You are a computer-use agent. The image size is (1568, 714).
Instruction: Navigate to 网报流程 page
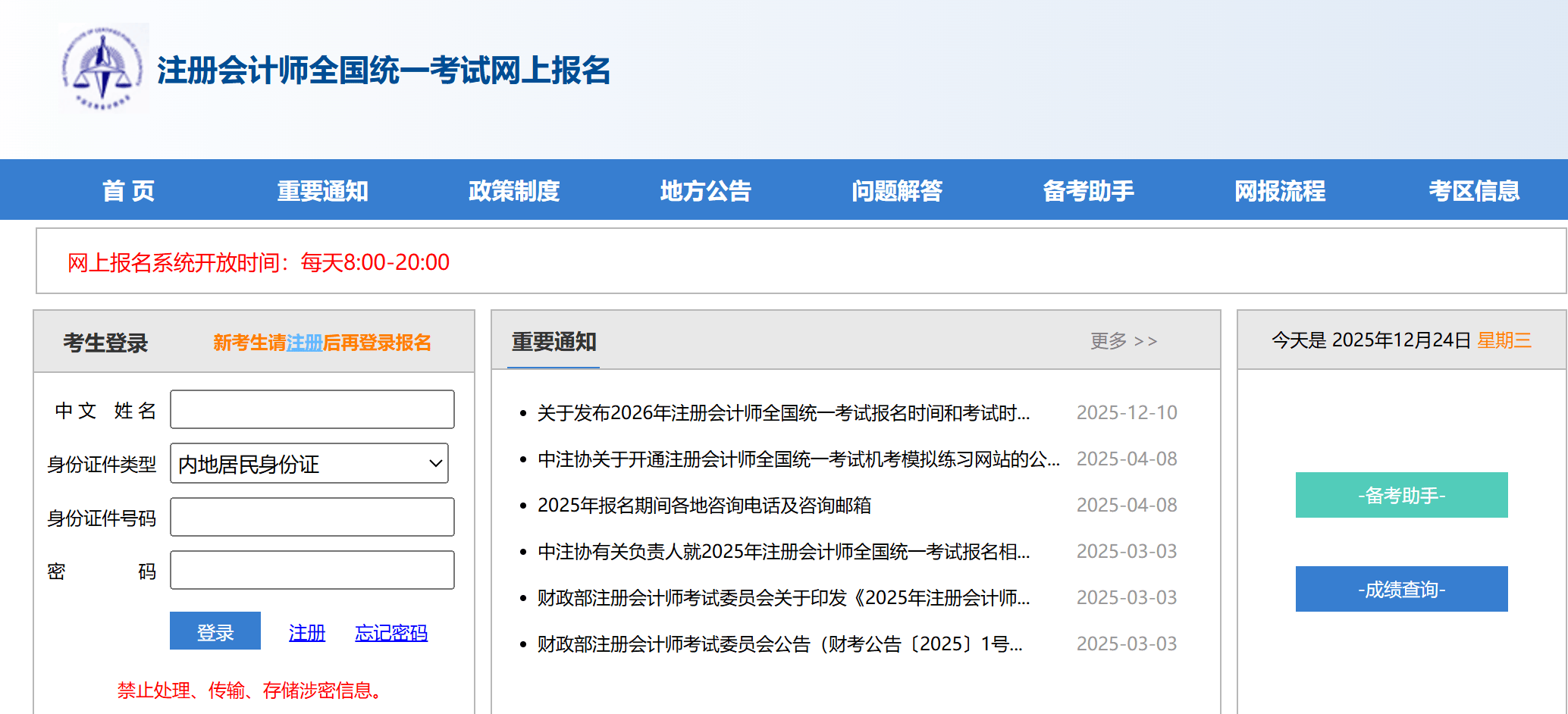(x=1280, y=190)
